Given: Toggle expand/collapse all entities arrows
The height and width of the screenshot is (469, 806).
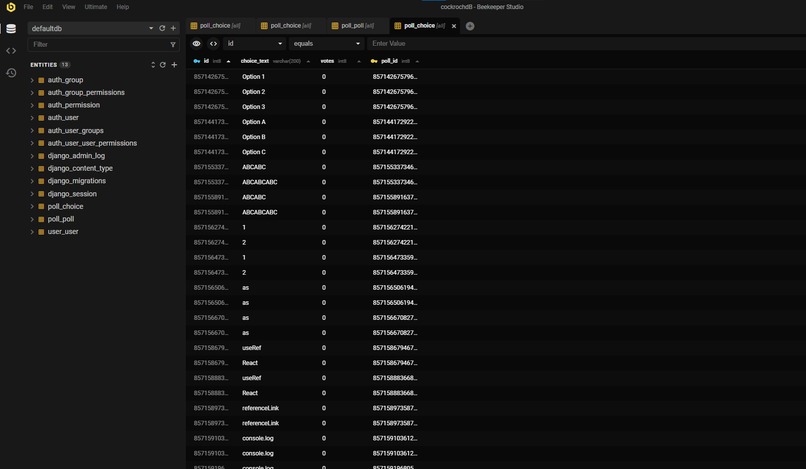Looking at the screenshot, I should click(153, 65).
